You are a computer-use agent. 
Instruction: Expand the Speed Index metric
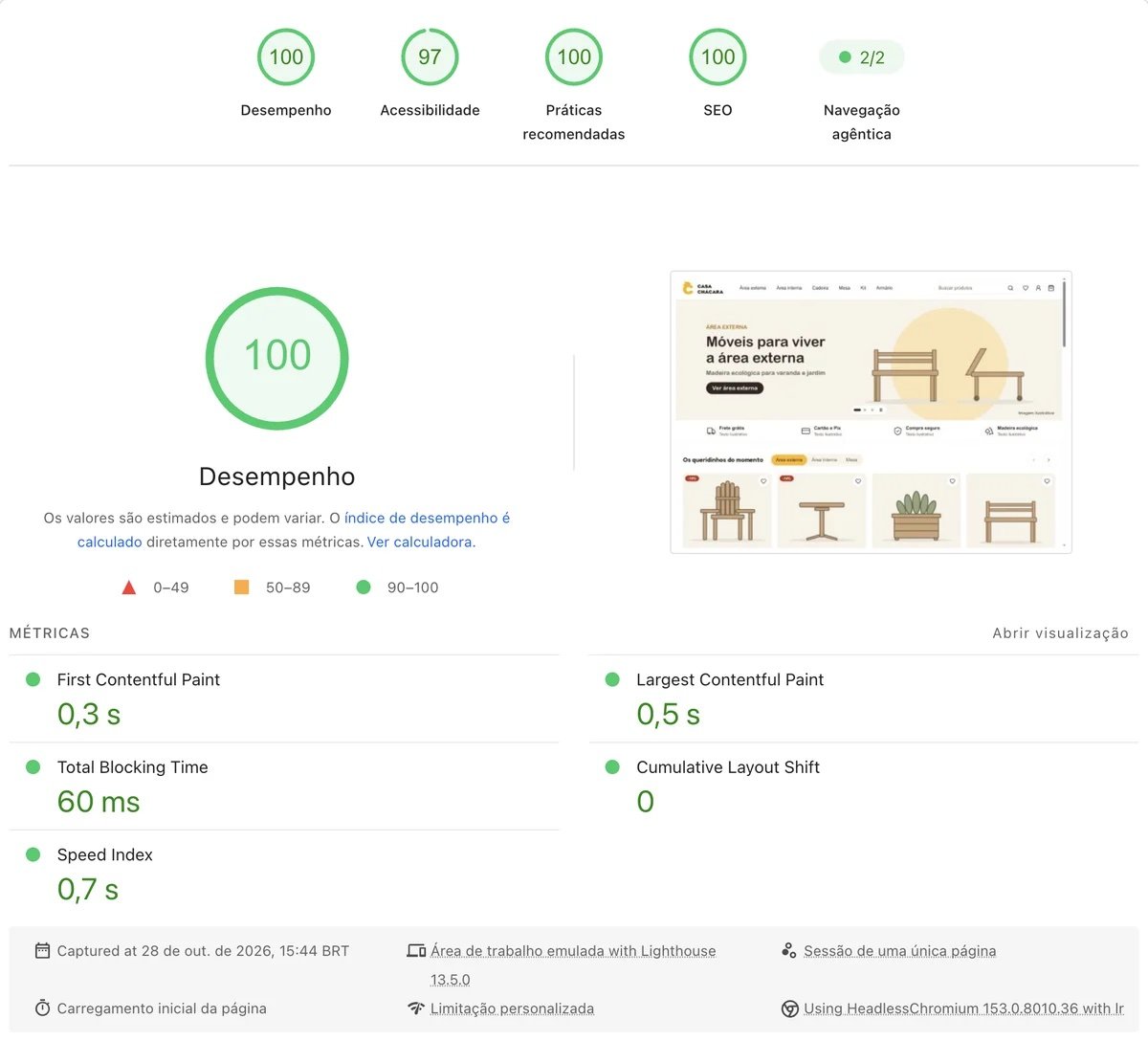[284, 875]
